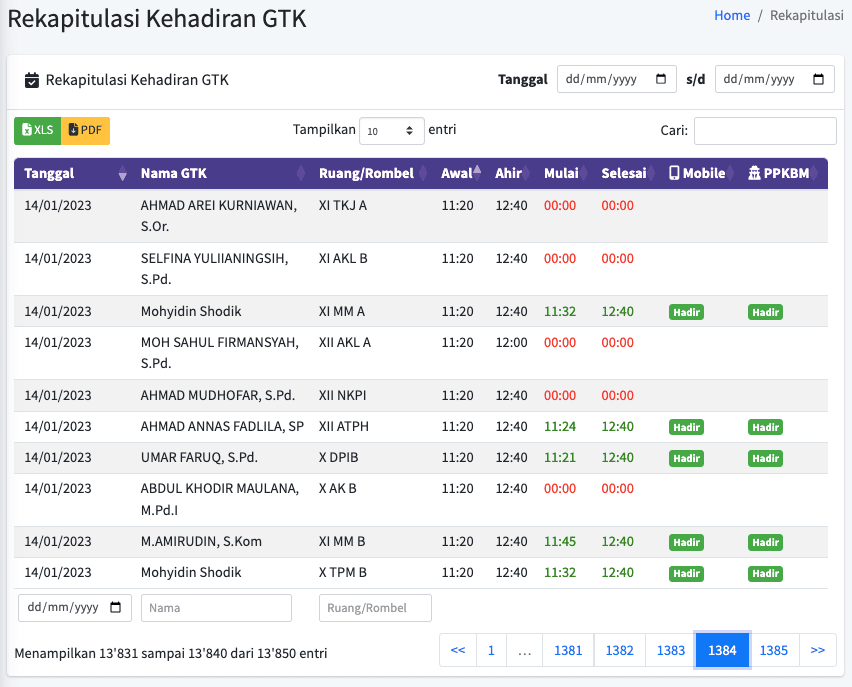This screenshot has width=852, height=687.
Task: Go to next page with >> button
Action: coord(817,650)
